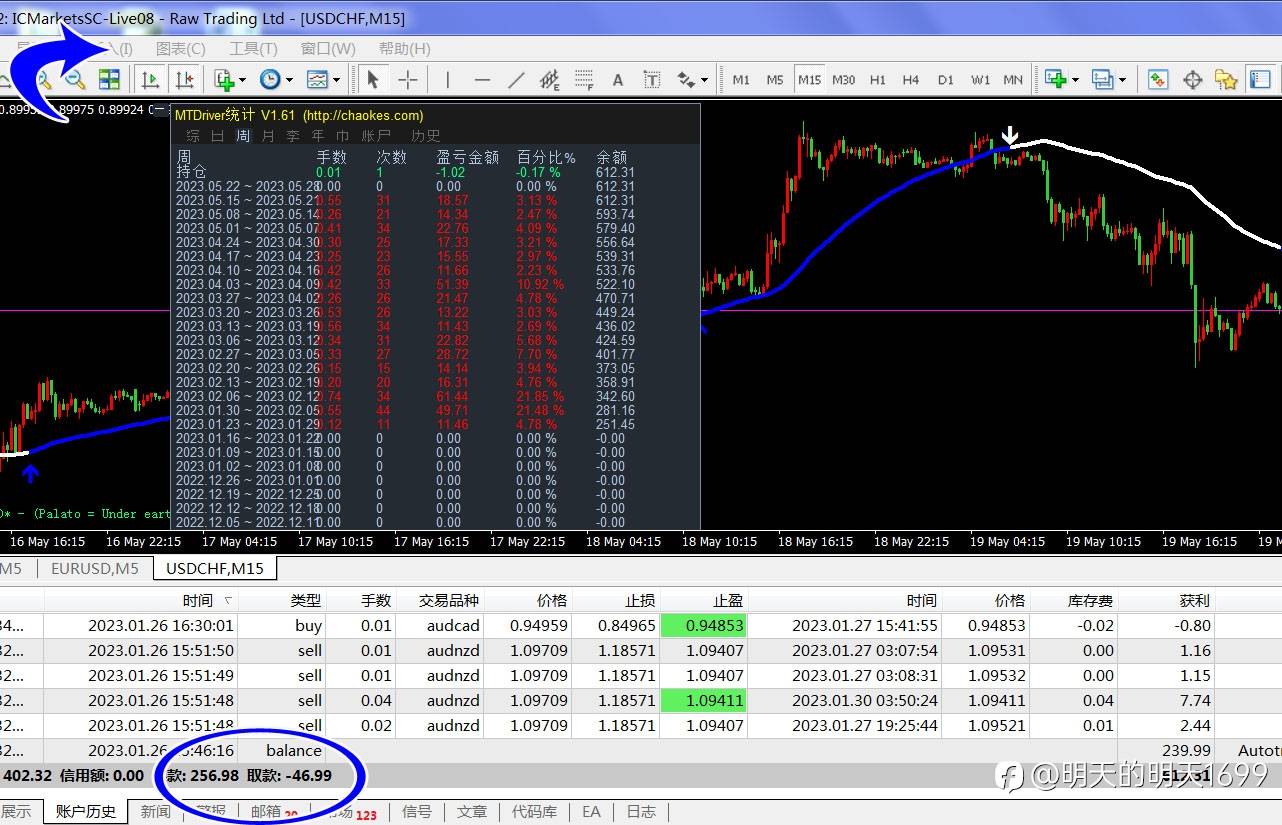Viewport: 1282px width, 825px height.
Task: Open the 信号 terminal tab
Action: coord(417,811)
